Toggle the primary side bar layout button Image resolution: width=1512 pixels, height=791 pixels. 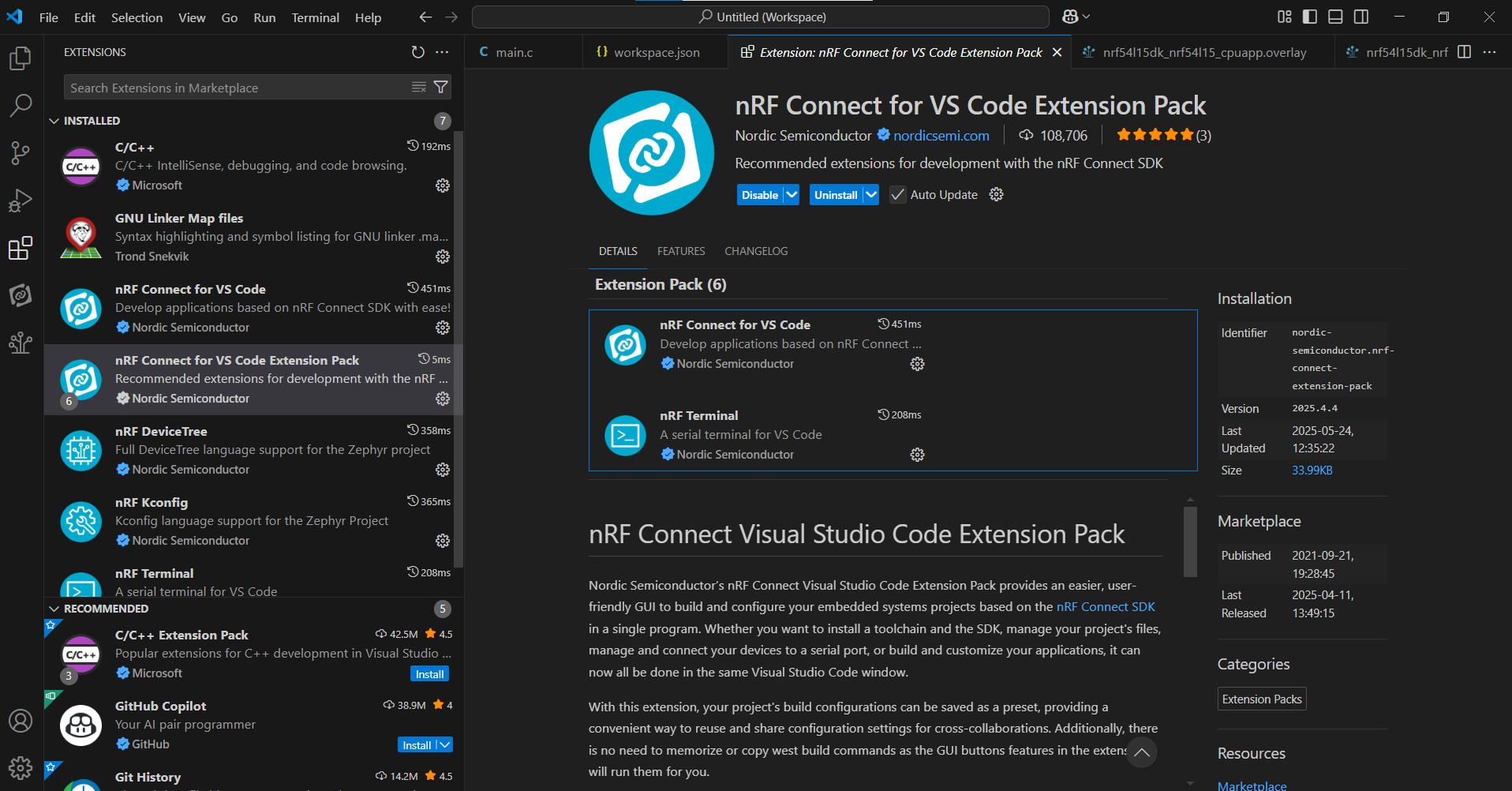click(x=1310, y=17)
